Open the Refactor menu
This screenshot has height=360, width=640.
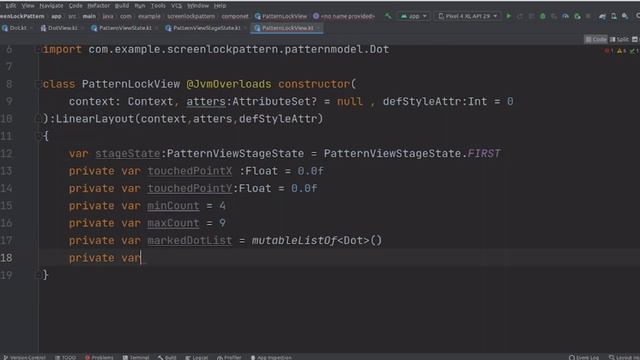click(99, 6)
